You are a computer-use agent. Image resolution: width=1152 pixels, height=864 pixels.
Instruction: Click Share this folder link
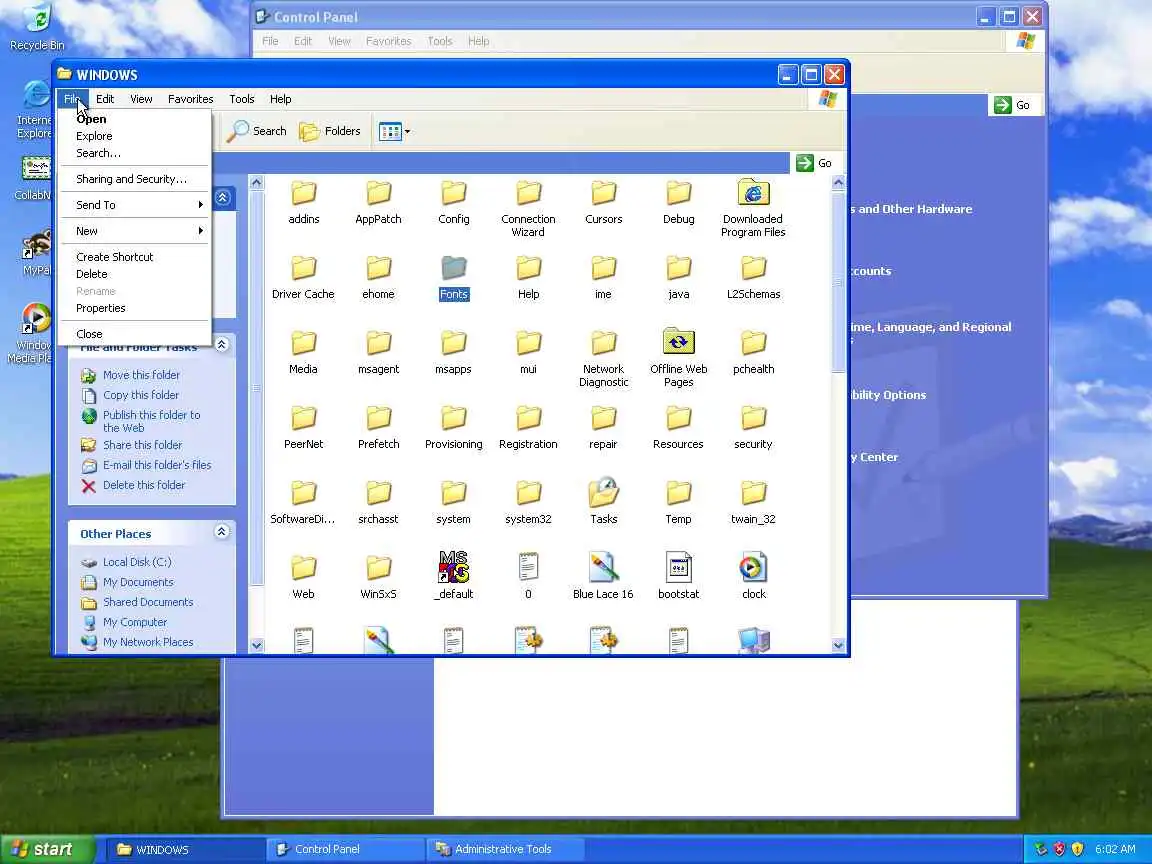pos(143,444)
